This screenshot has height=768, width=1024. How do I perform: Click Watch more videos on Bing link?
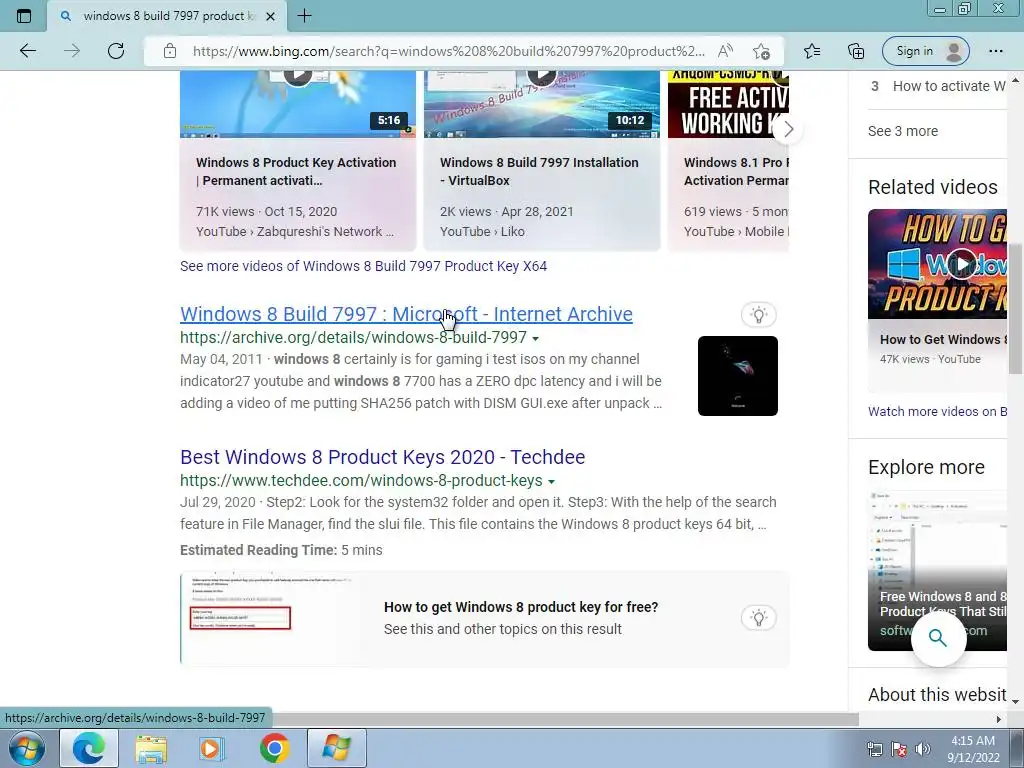(x=937, y=411)
